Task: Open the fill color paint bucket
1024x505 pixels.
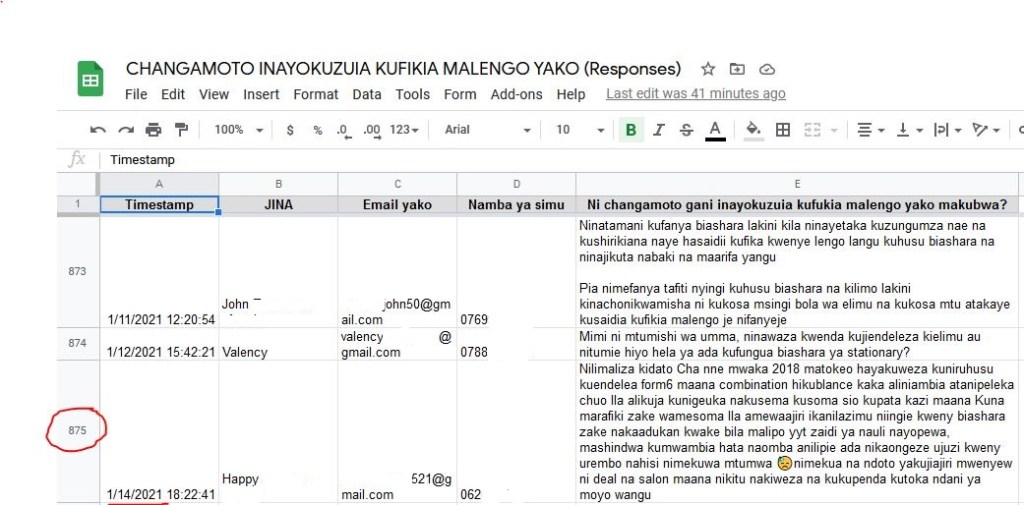Action: (x=753, y=130)
